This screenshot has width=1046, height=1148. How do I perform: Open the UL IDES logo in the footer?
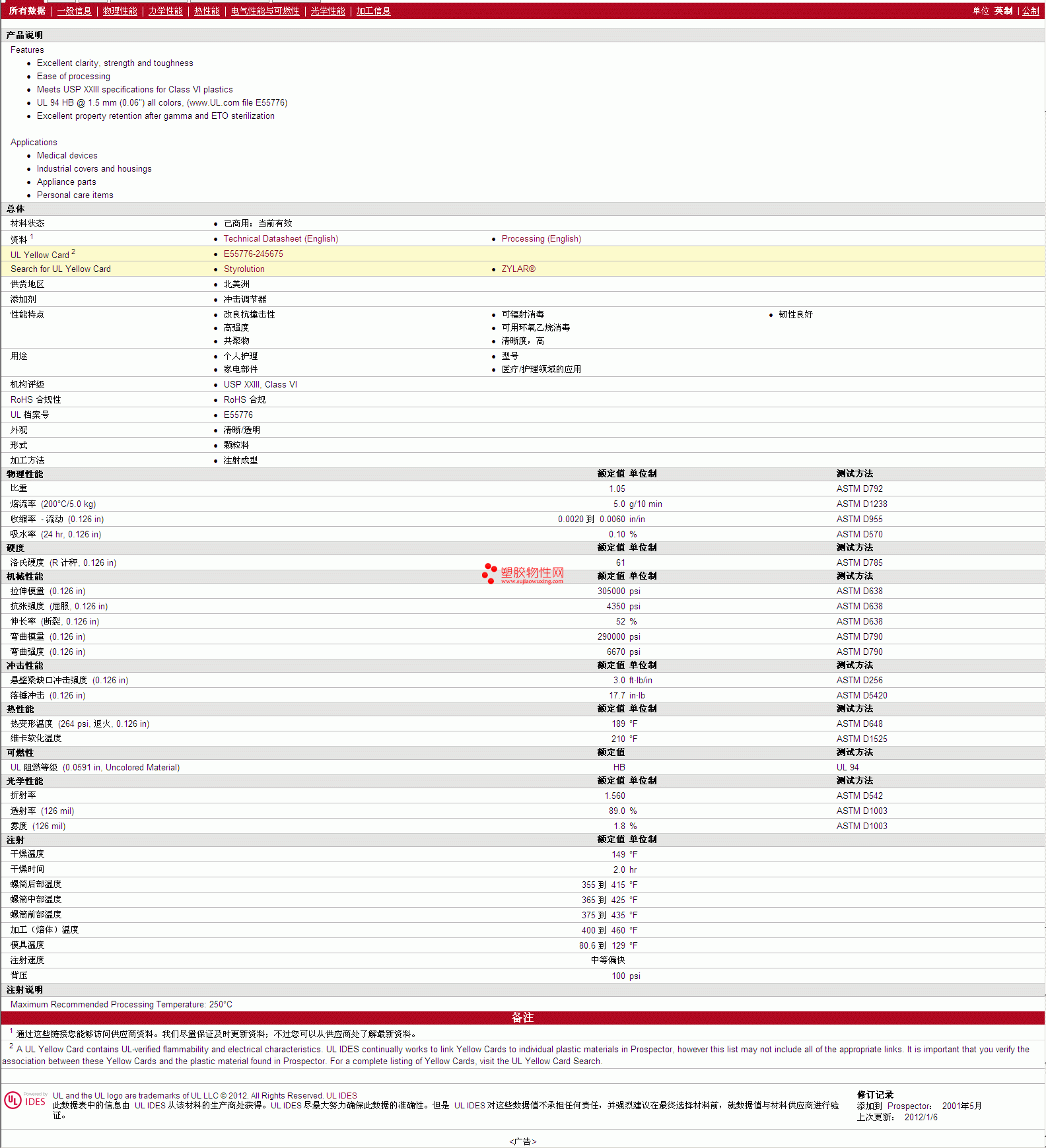[25, 1100]
